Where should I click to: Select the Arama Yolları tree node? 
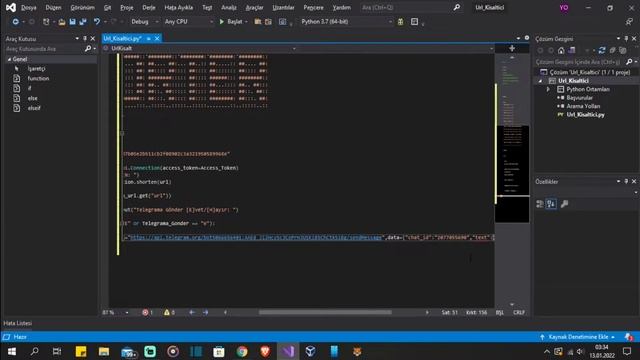click(x=583, y=106)
